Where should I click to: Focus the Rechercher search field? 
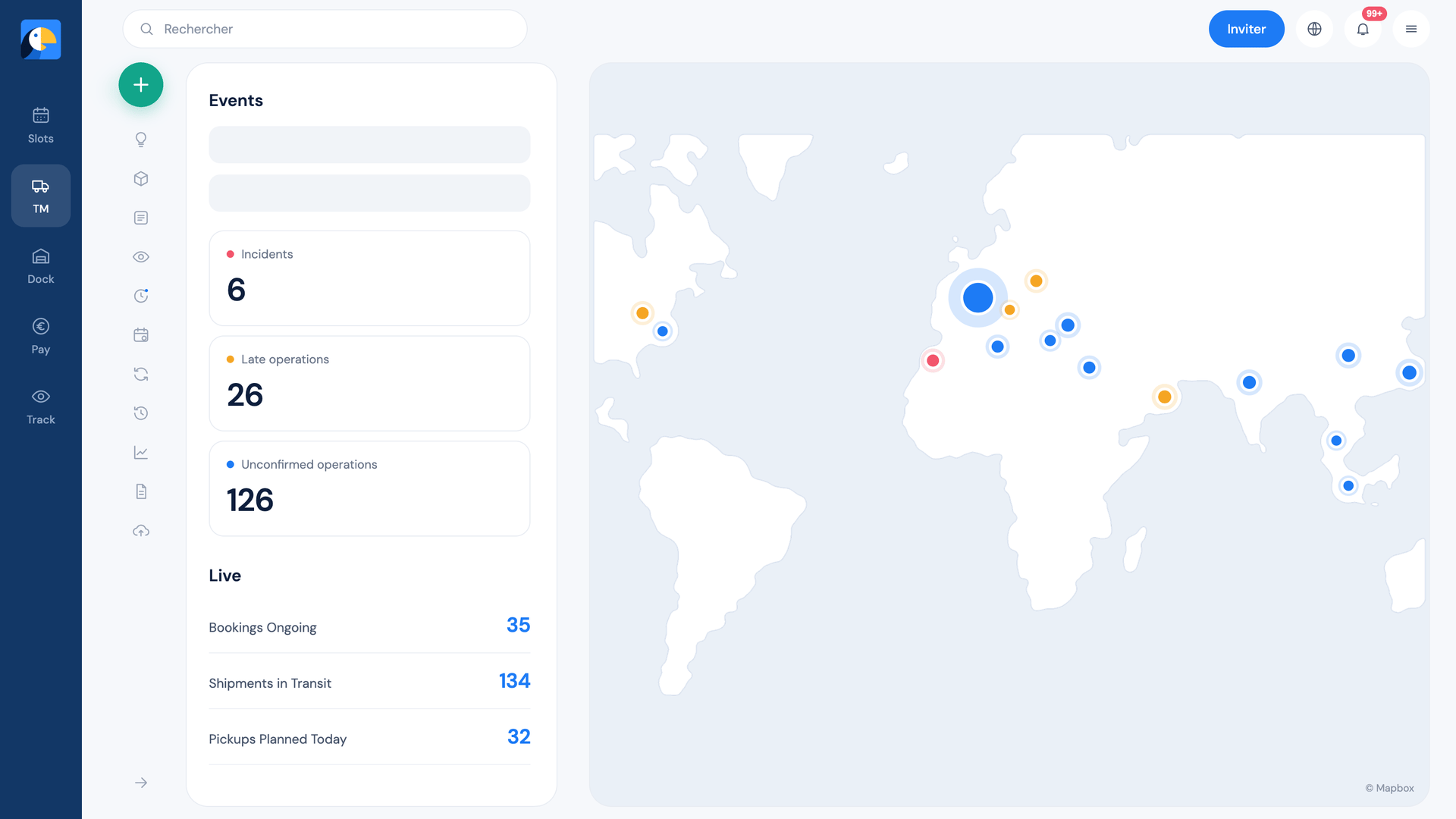[325, 29]
